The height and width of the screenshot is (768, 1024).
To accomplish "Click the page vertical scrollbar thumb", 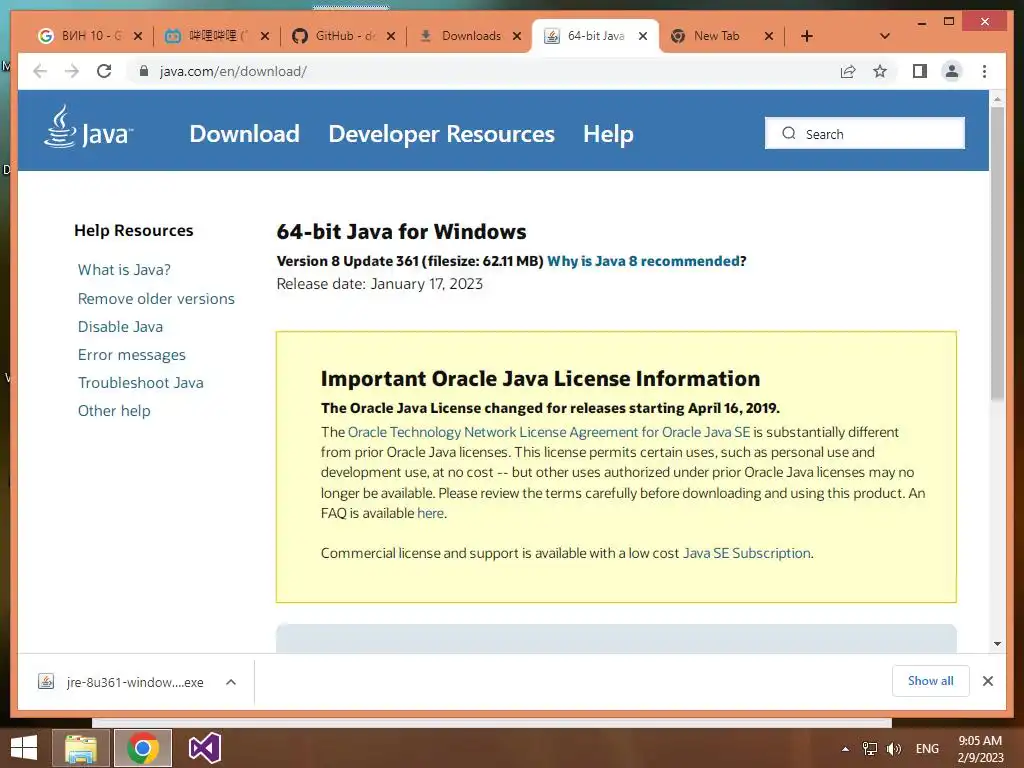I will point(997,253).
